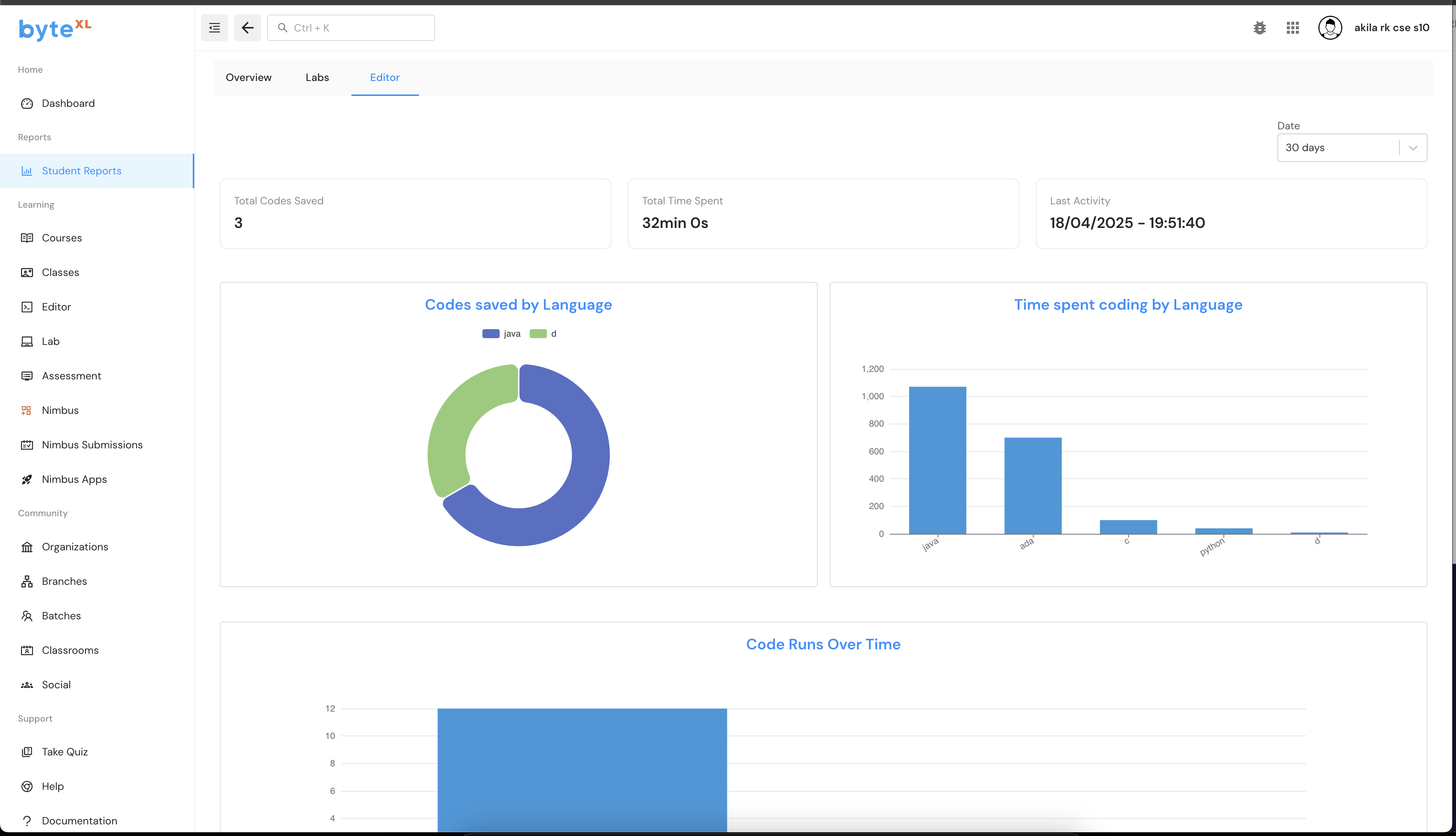Open Nimbus Apps rocket item

(74, 479)
